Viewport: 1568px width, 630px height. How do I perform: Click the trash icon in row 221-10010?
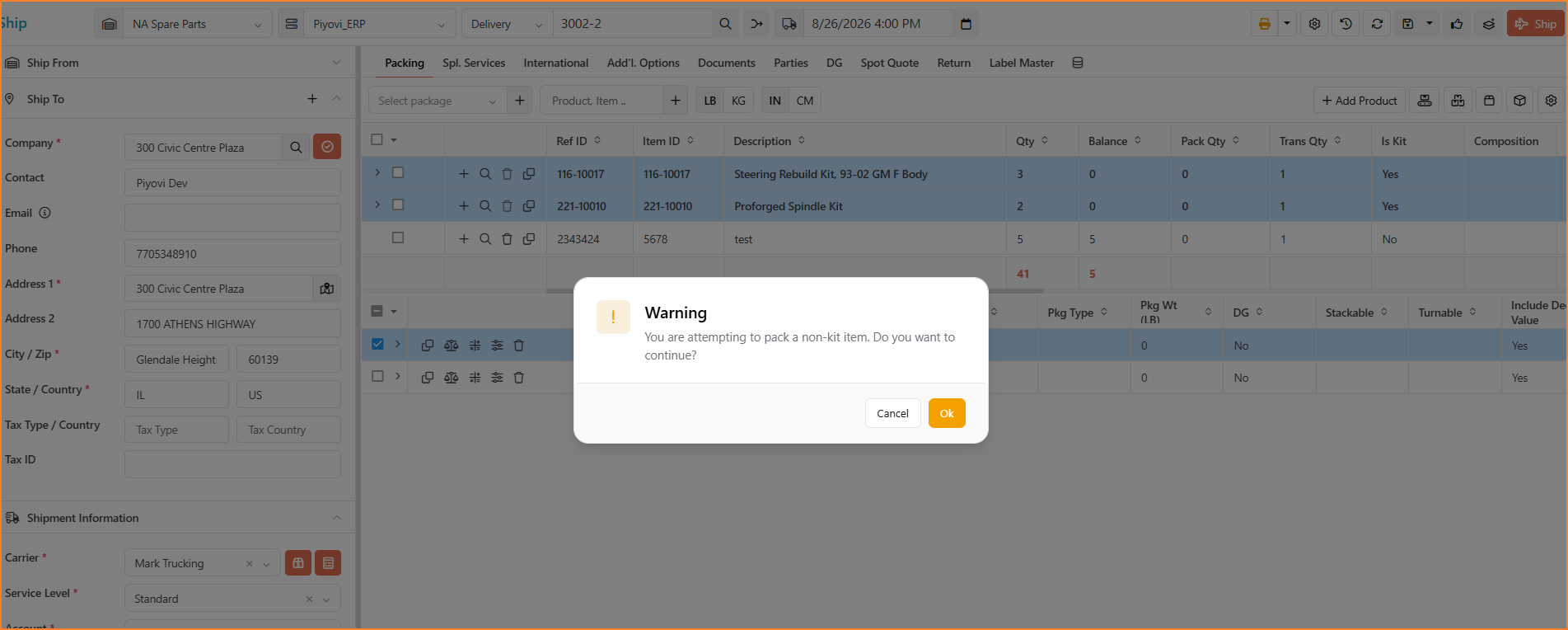coord(507,206)
